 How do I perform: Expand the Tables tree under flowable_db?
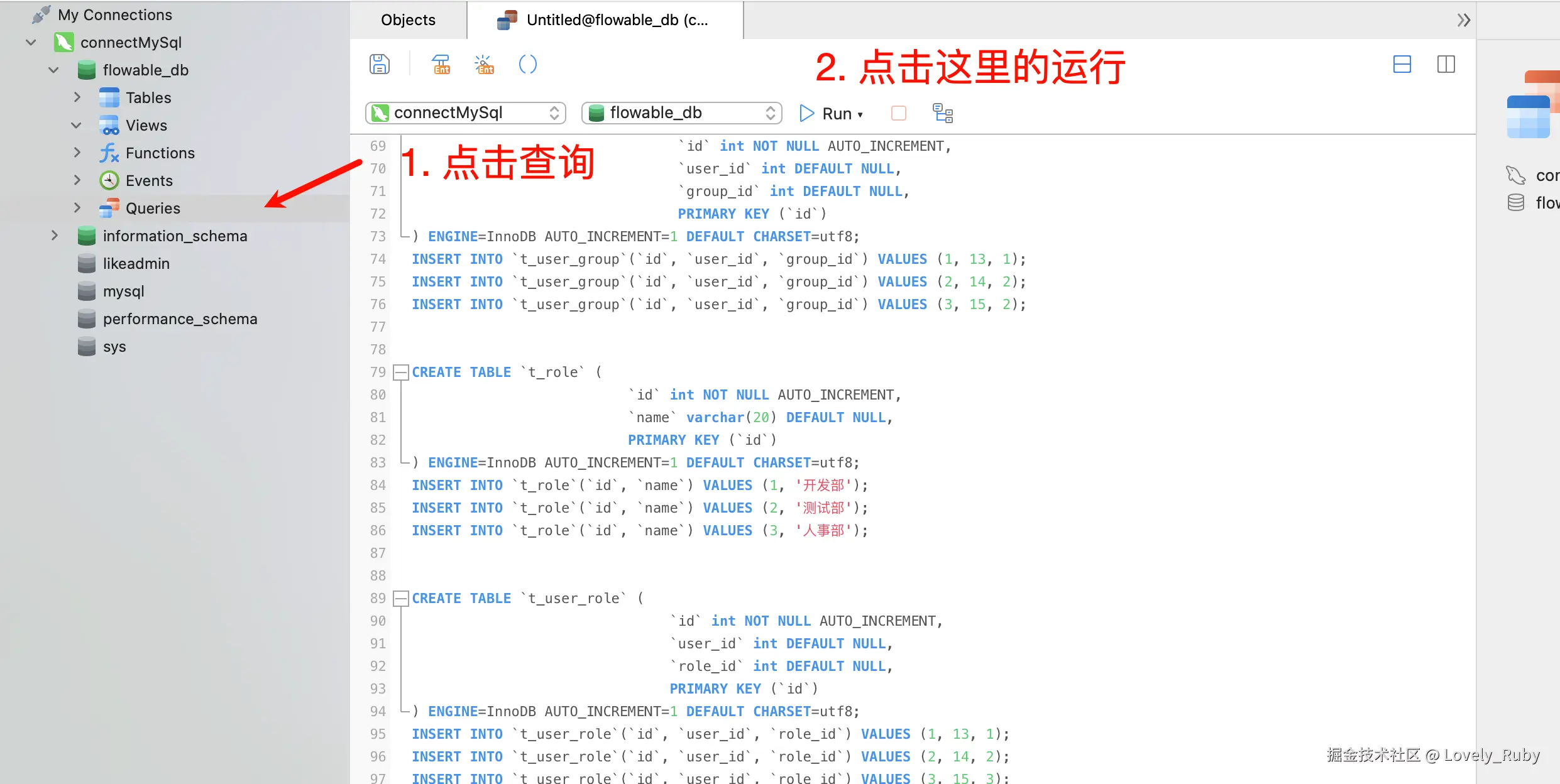77,97
